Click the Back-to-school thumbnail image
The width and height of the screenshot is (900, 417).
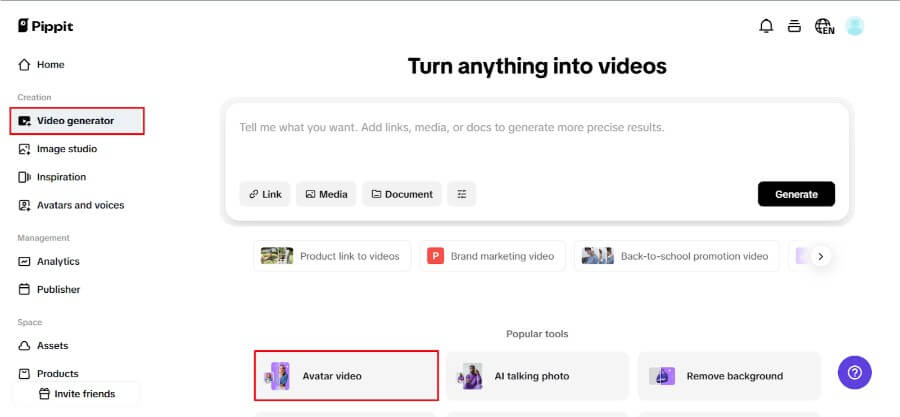pos(598,256)
